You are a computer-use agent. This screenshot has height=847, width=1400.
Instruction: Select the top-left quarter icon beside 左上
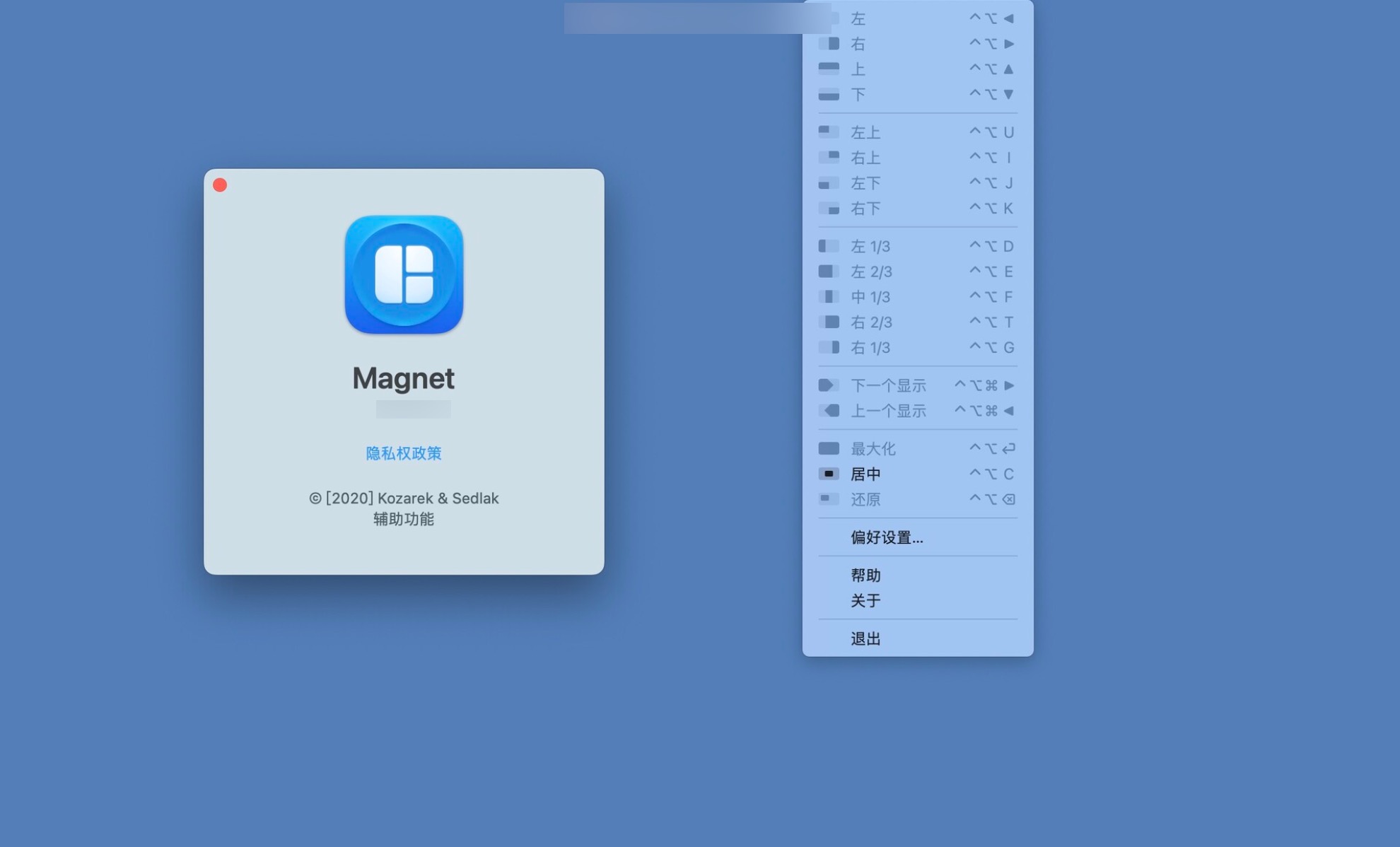[829, 132]
